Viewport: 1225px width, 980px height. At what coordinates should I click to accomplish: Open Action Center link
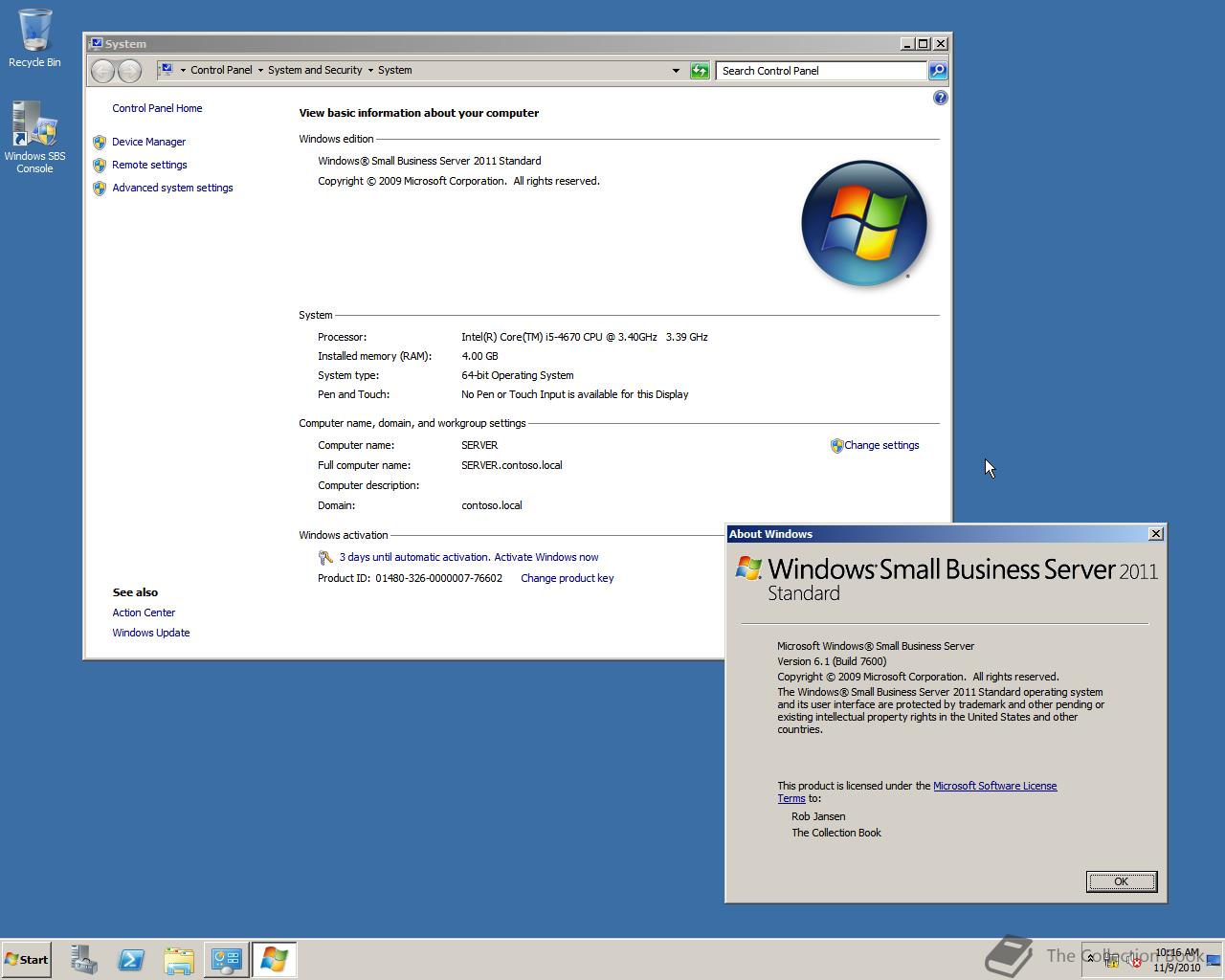pyautogui.click(x=144, y=612)
